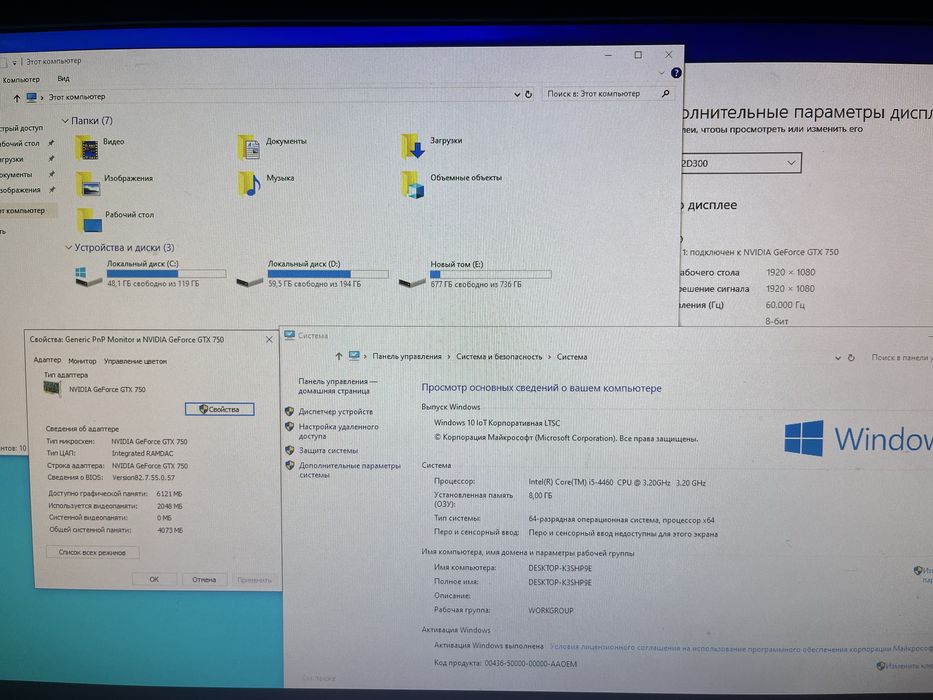The height and width of the screenshot is (700, 933).
Task: Click the 60,000 Гц refresh rate value
Action: pos(785,305)
